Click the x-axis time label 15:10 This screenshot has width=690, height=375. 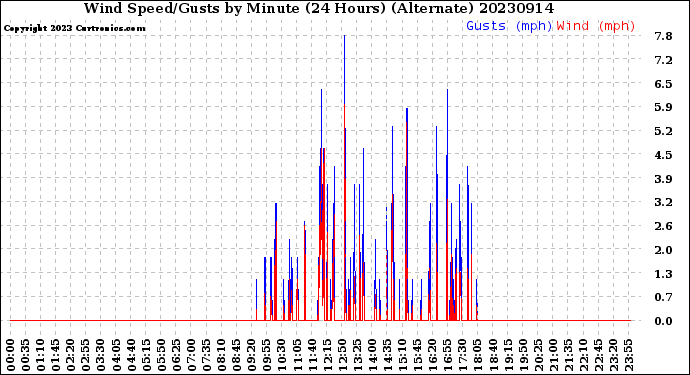[x=402, y=355]
